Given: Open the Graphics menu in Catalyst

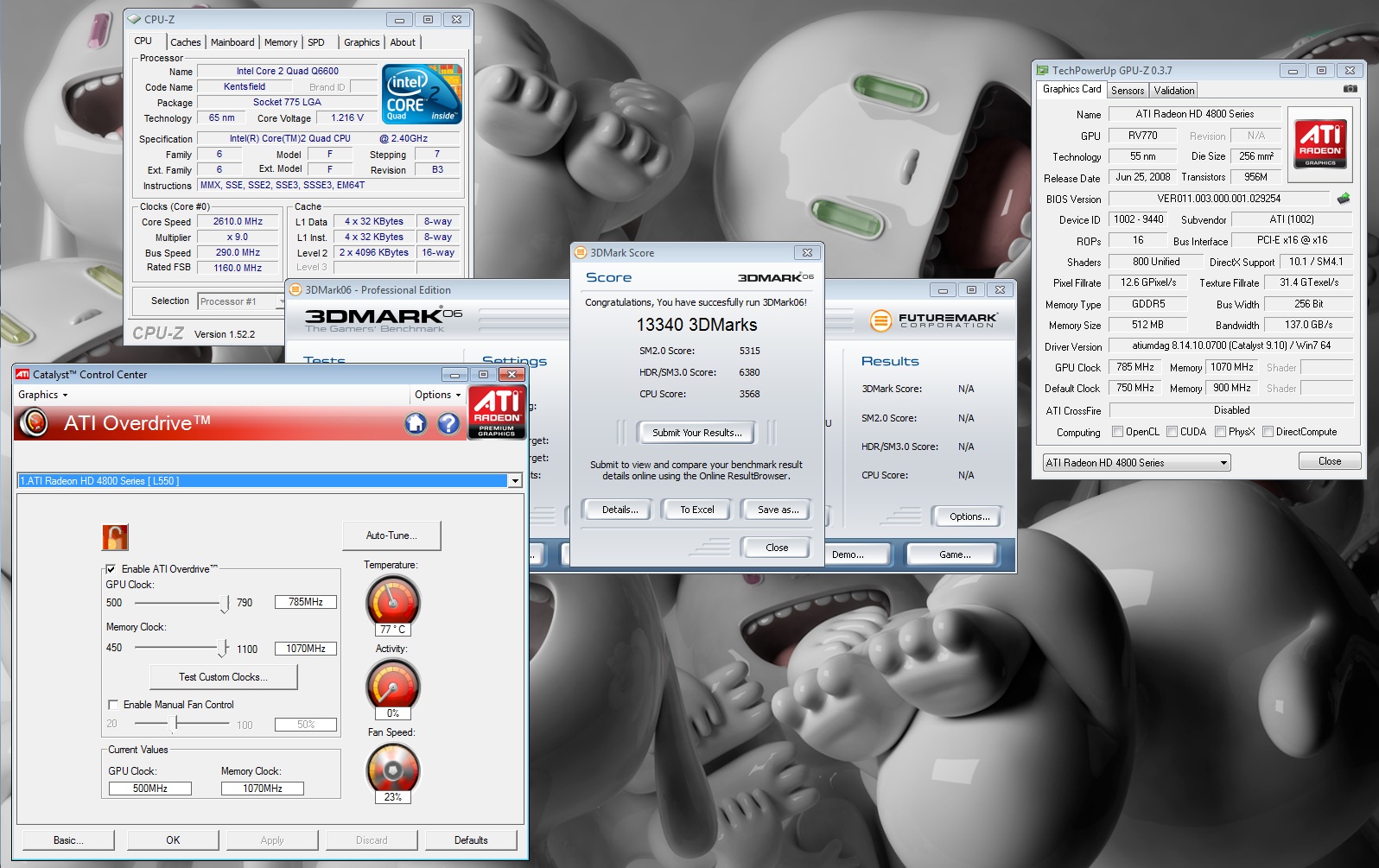Looking at the screenshot, I should coord(43,395).
